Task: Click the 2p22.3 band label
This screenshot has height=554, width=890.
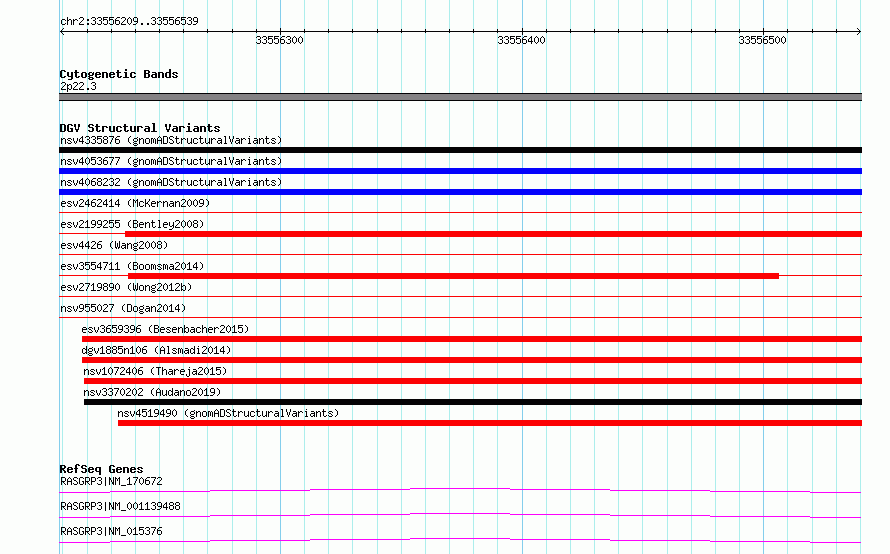Action: [78, 86]
